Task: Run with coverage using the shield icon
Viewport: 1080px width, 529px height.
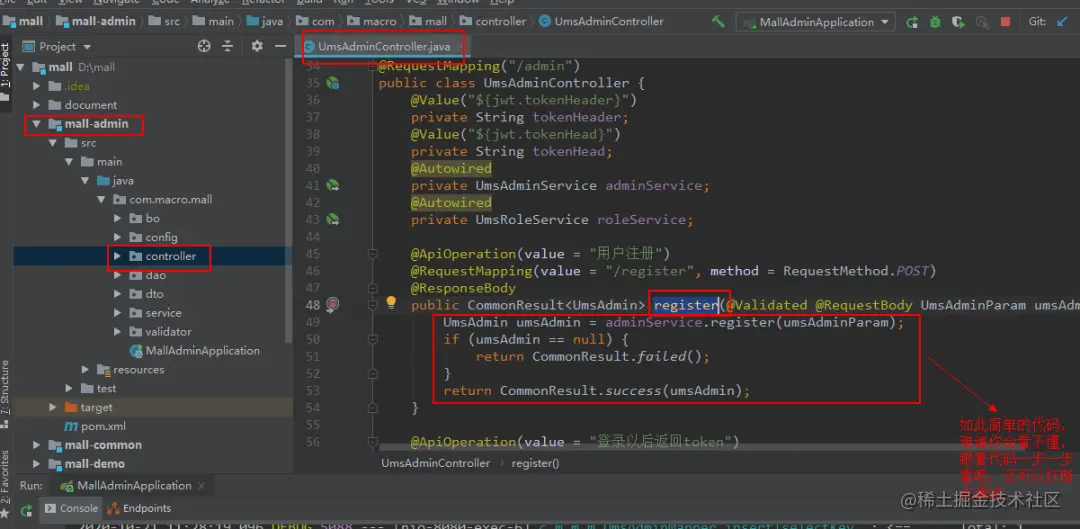Action: coord(957,22)
